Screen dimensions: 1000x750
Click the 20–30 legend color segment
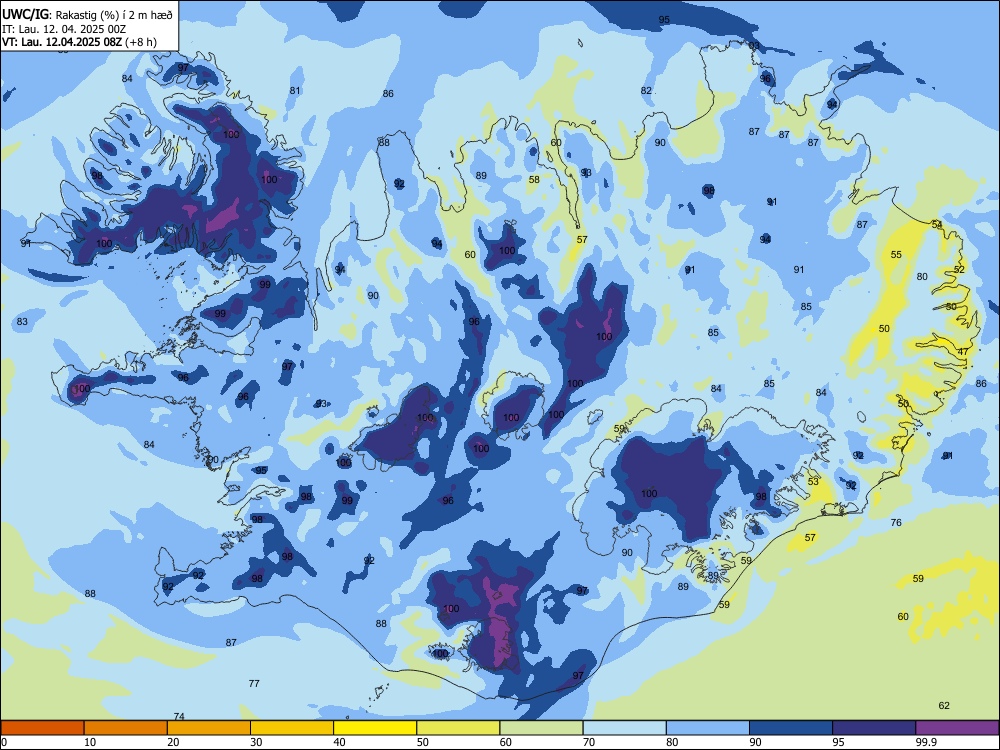click(x=209, y=728)
